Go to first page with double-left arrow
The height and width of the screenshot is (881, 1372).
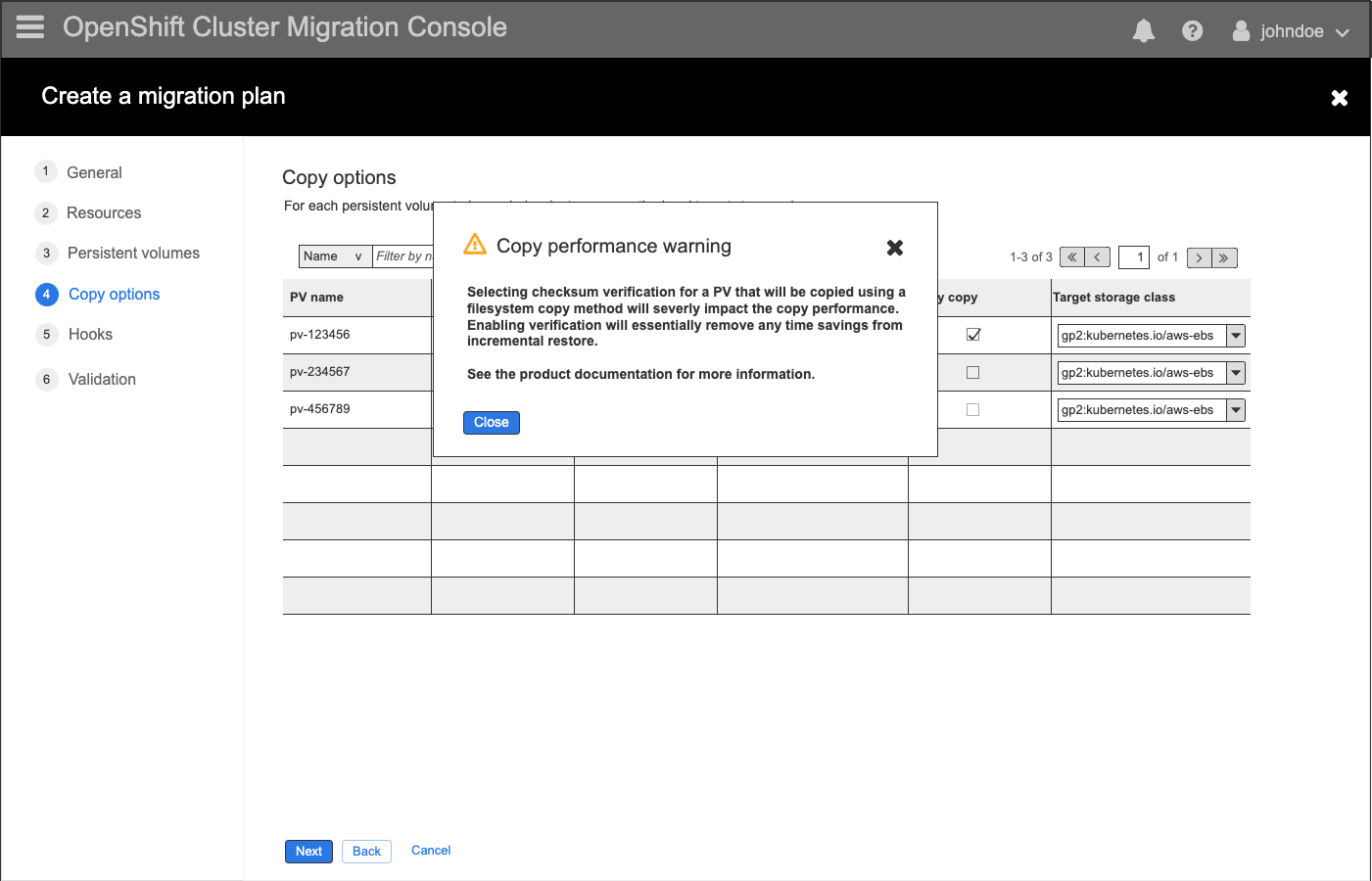point(1072,256)
